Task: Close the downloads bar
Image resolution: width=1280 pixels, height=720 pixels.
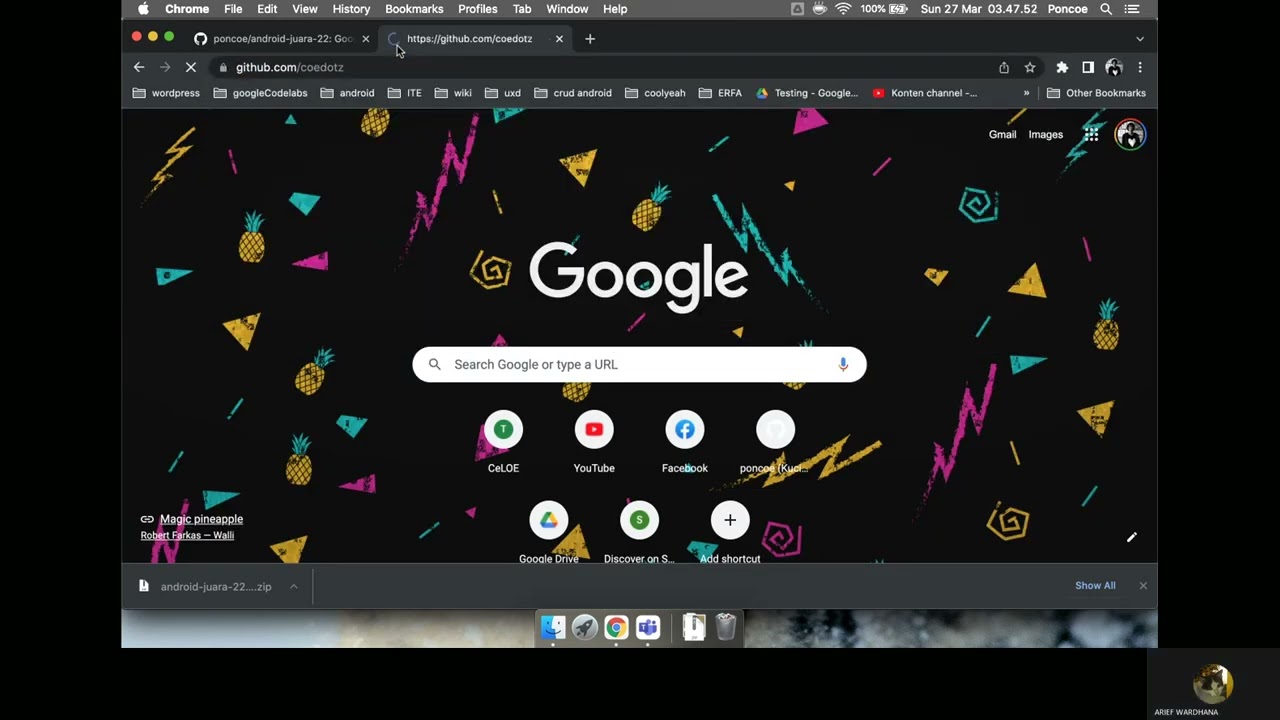Action: click(1143, 586)
